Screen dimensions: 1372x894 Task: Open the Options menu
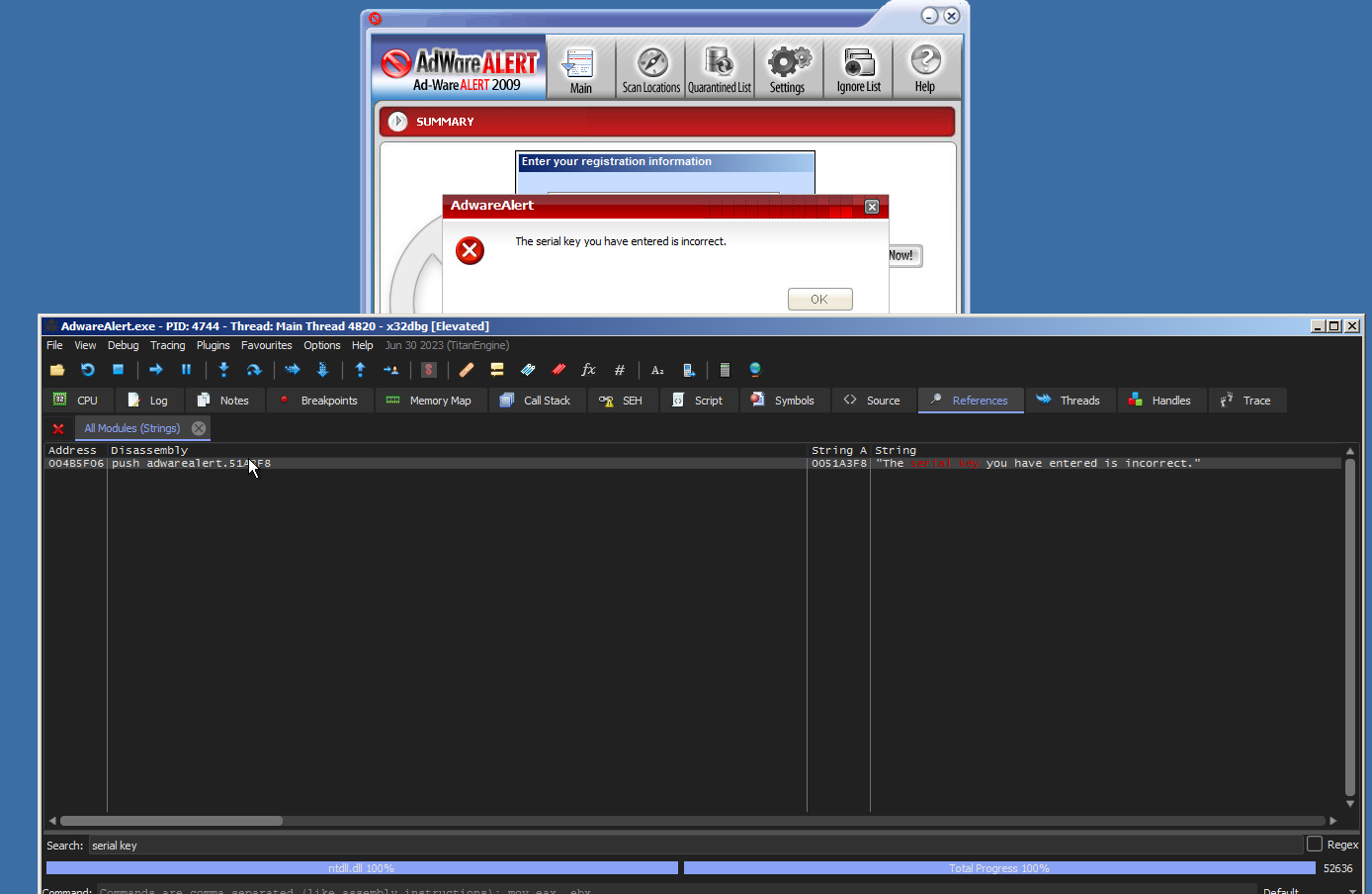click(x=321, y=345)
